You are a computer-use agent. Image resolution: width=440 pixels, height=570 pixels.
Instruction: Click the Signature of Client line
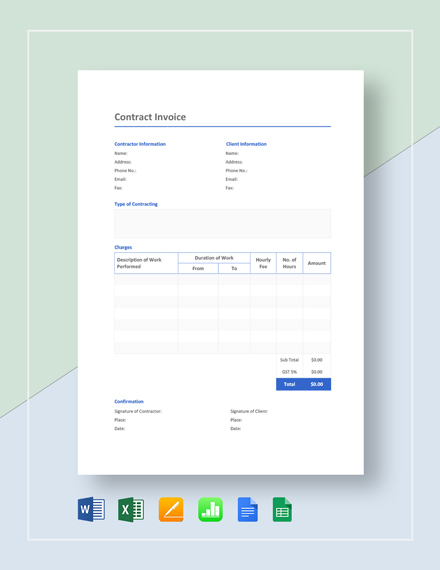pos(249,411)
